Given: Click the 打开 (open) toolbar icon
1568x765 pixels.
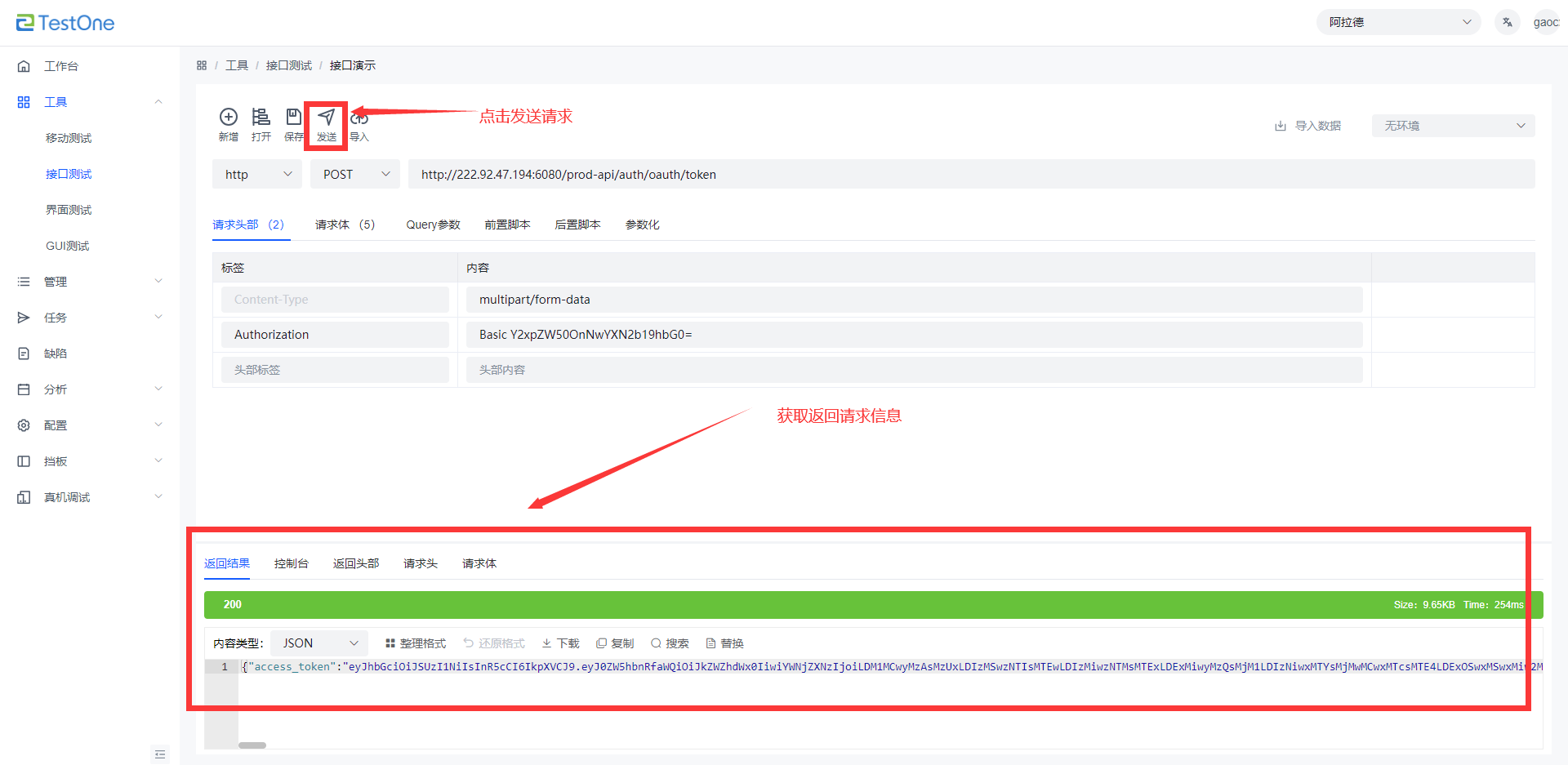Looking at the screenshot, I should click(x=261, y=118).
